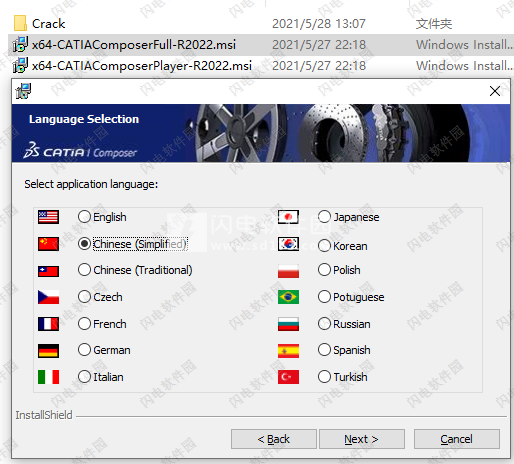Click the Poland flag icon

[288, 271]
